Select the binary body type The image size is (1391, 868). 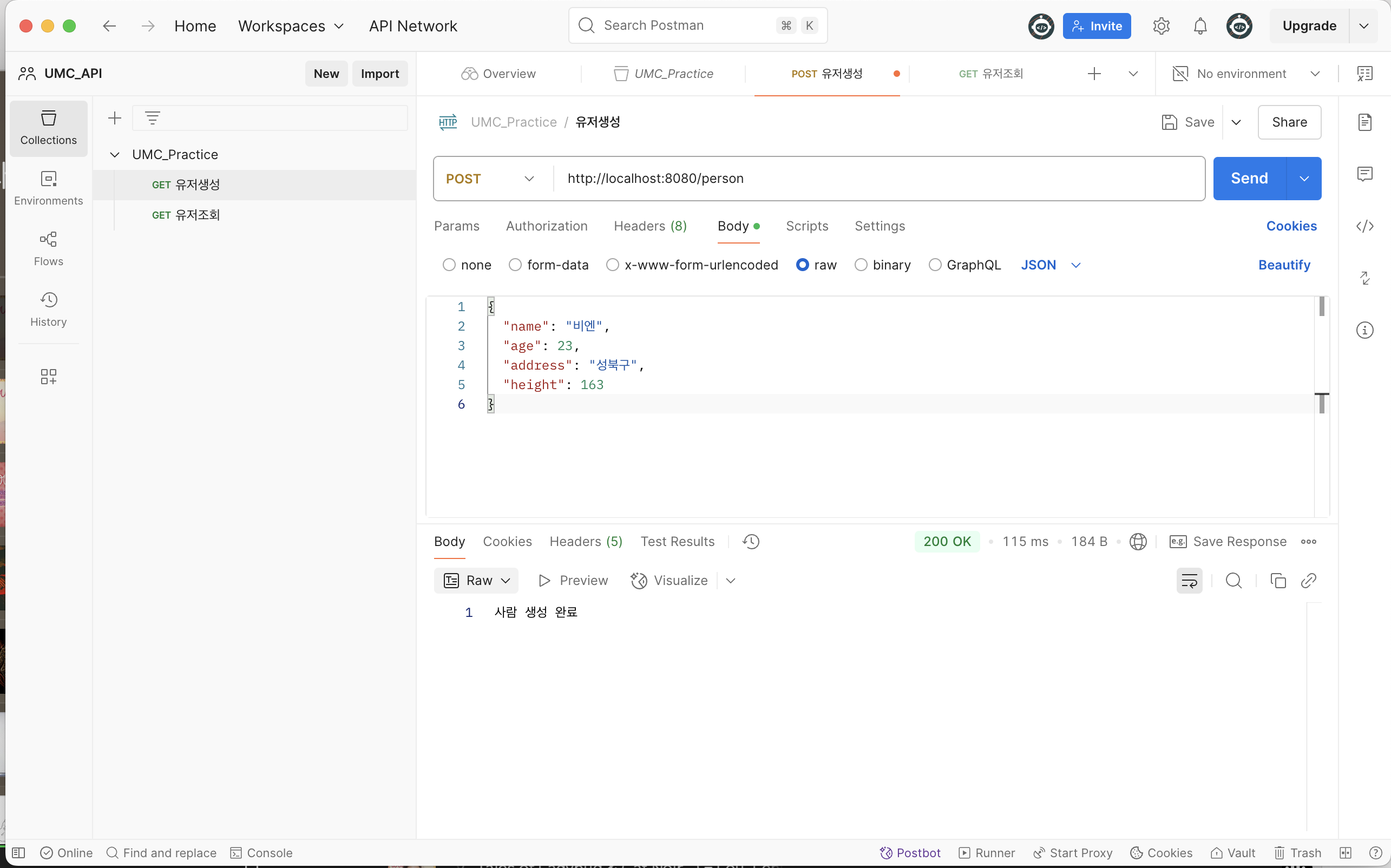[861, 265]
